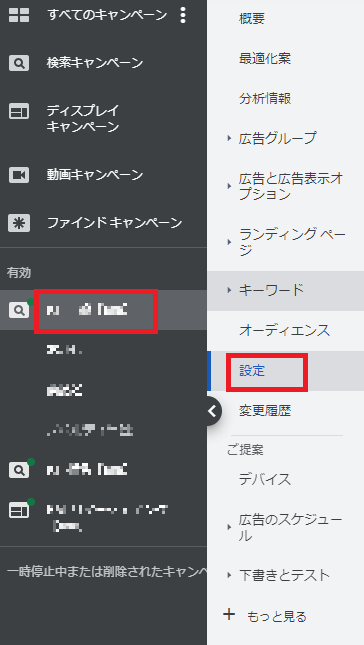Open the 広告のスケジュール page
This screenshot has width=364, height=645.
tap(290, 528)
